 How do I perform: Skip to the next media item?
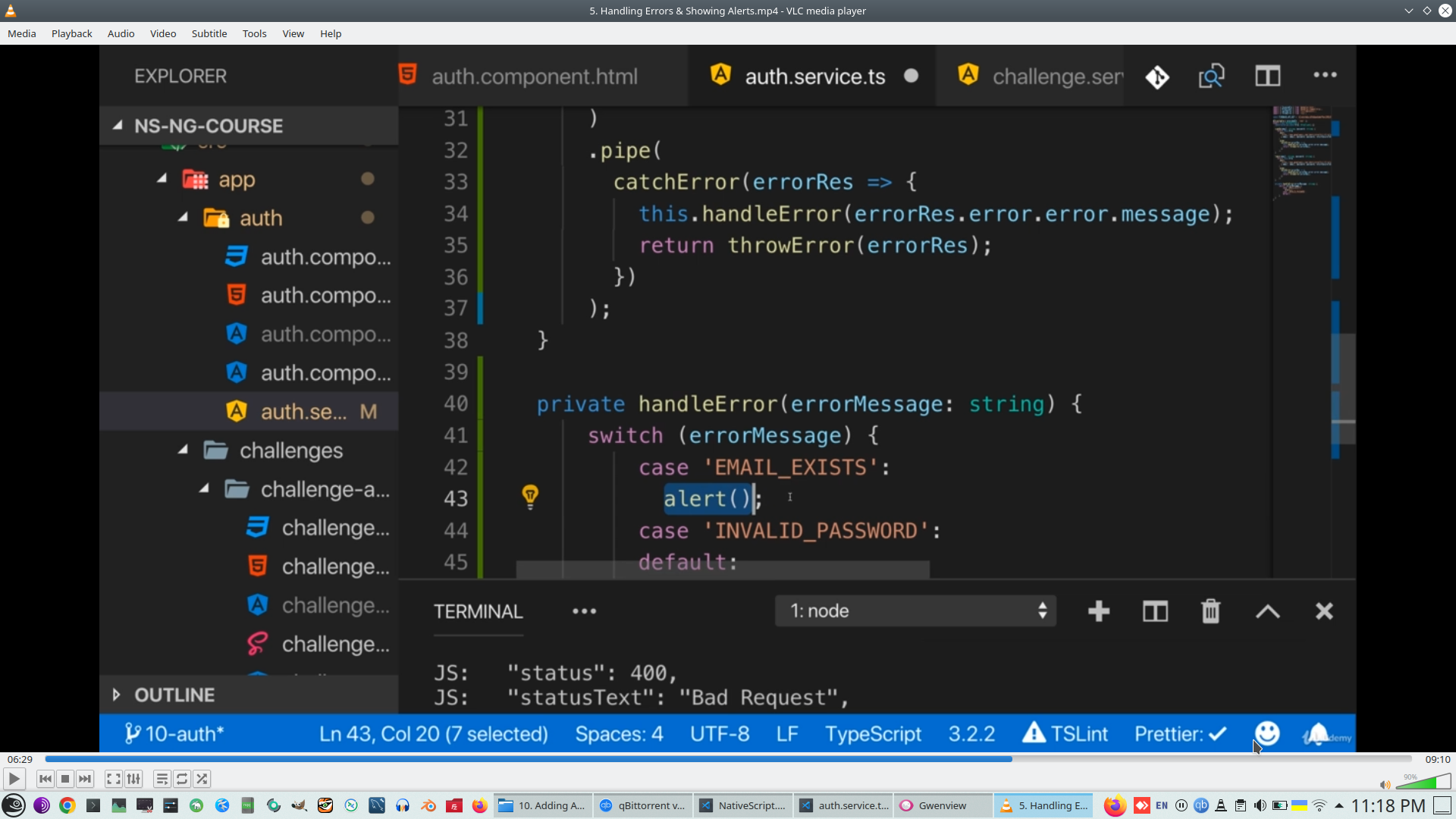tap(85, 779)
